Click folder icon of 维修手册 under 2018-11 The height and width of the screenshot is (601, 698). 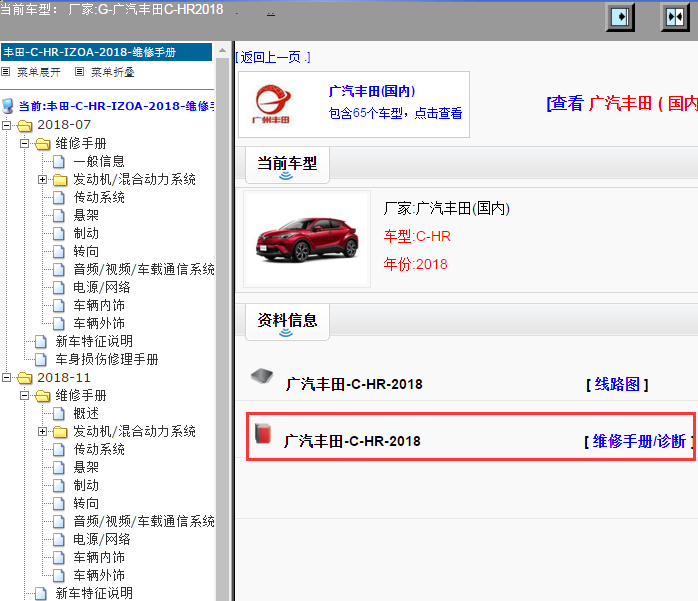(43, 396)
